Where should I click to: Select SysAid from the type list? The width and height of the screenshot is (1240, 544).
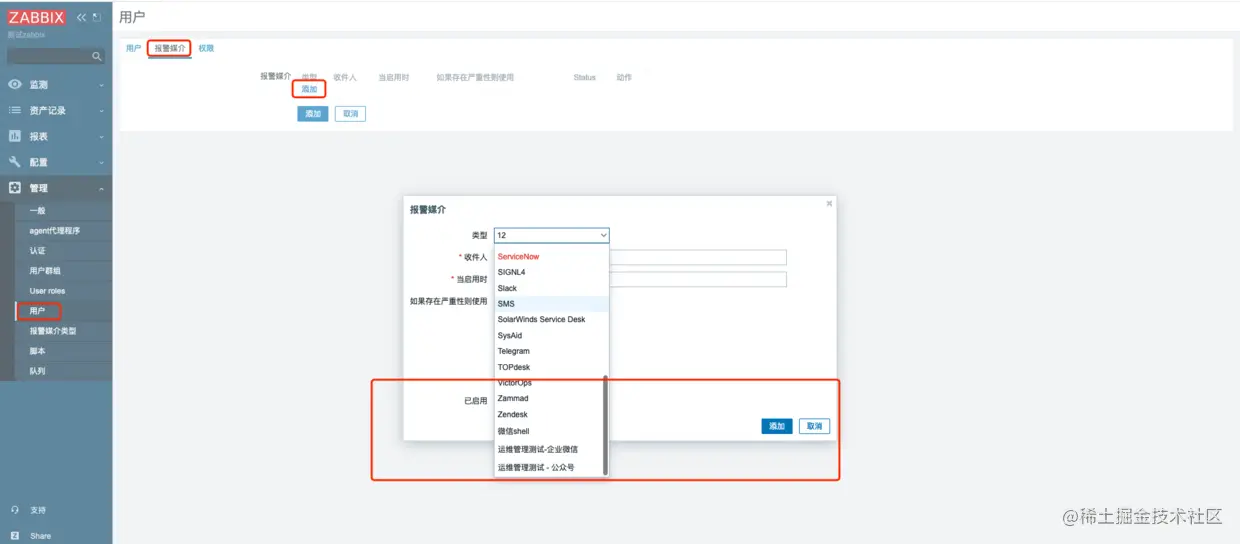tap(551, 336)
